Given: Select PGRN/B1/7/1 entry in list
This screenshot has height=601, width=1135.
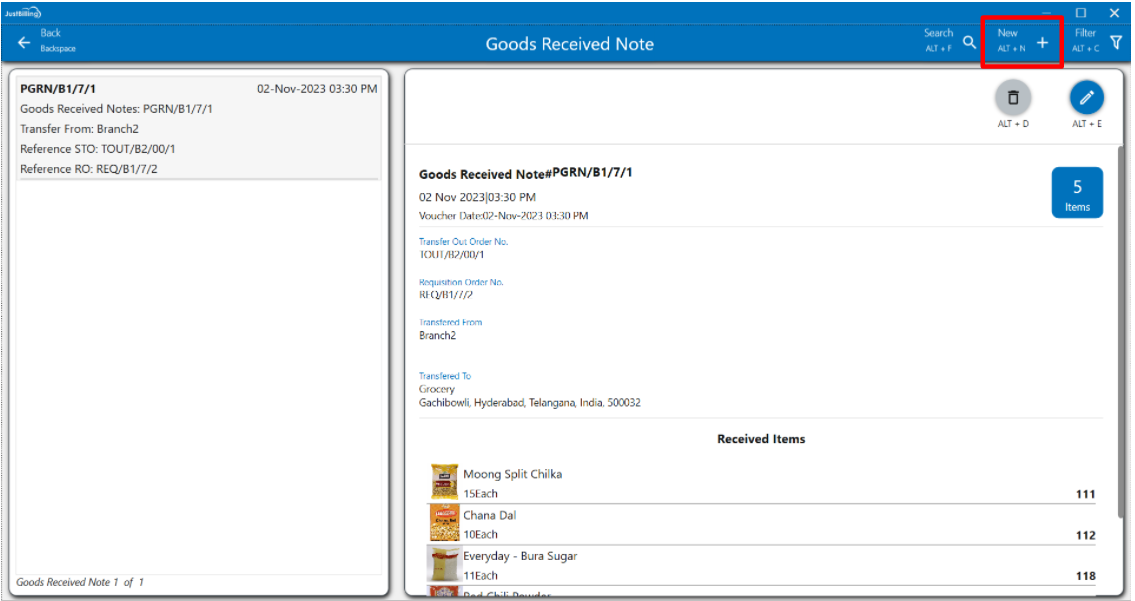Looking at the screenshot, I should point(198,128).
